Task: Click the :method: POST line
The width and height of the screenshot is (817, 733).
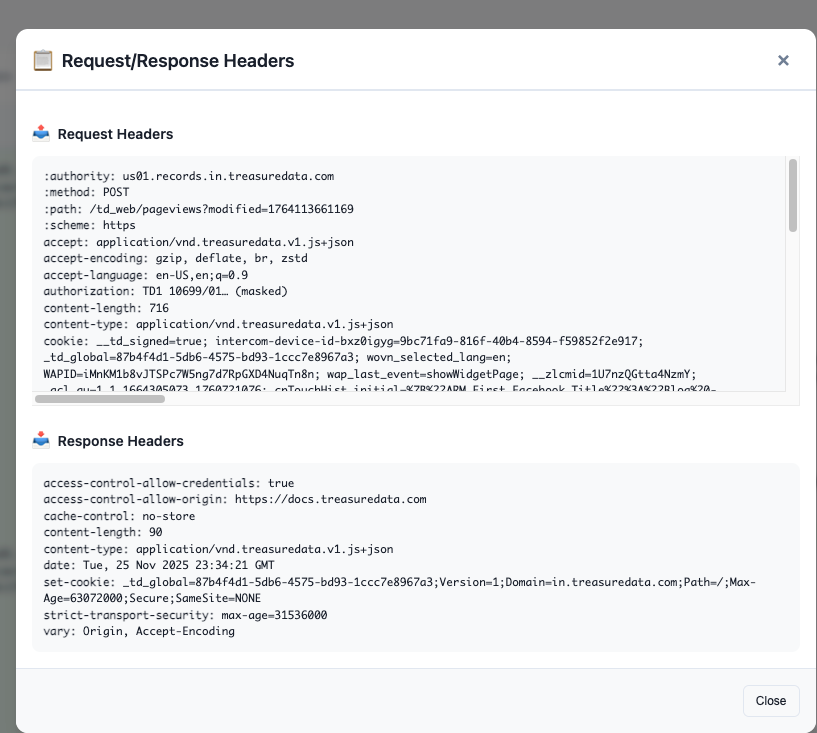Action: (86, 192)
